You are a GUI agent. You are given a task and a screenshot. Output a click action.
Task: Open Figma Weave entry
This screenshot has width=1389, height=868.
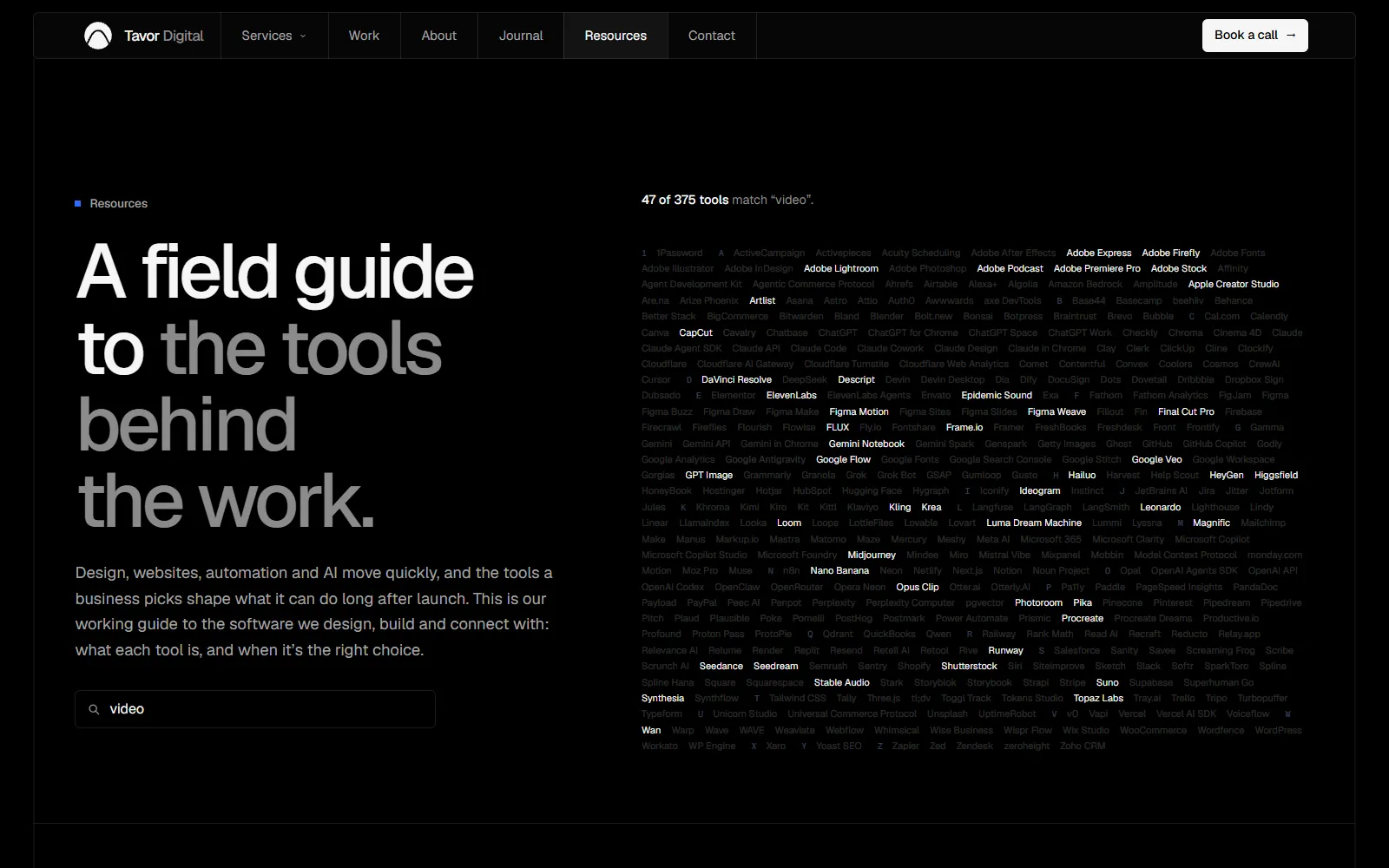(x=1057, y=411)
